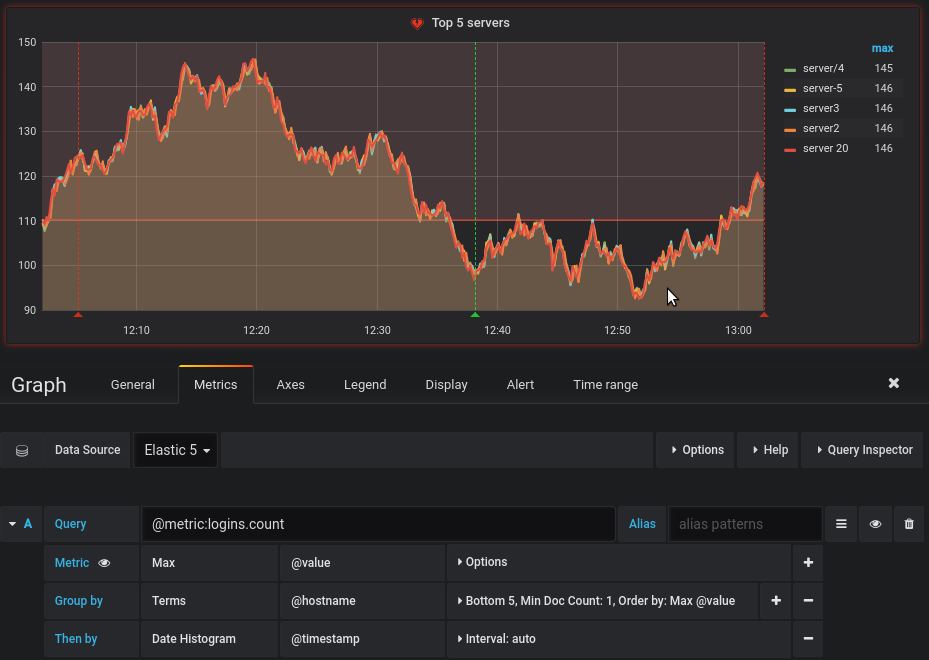The image size is (929, 660).
Task: Remove the Terms group by row
Action: [807, 601]
